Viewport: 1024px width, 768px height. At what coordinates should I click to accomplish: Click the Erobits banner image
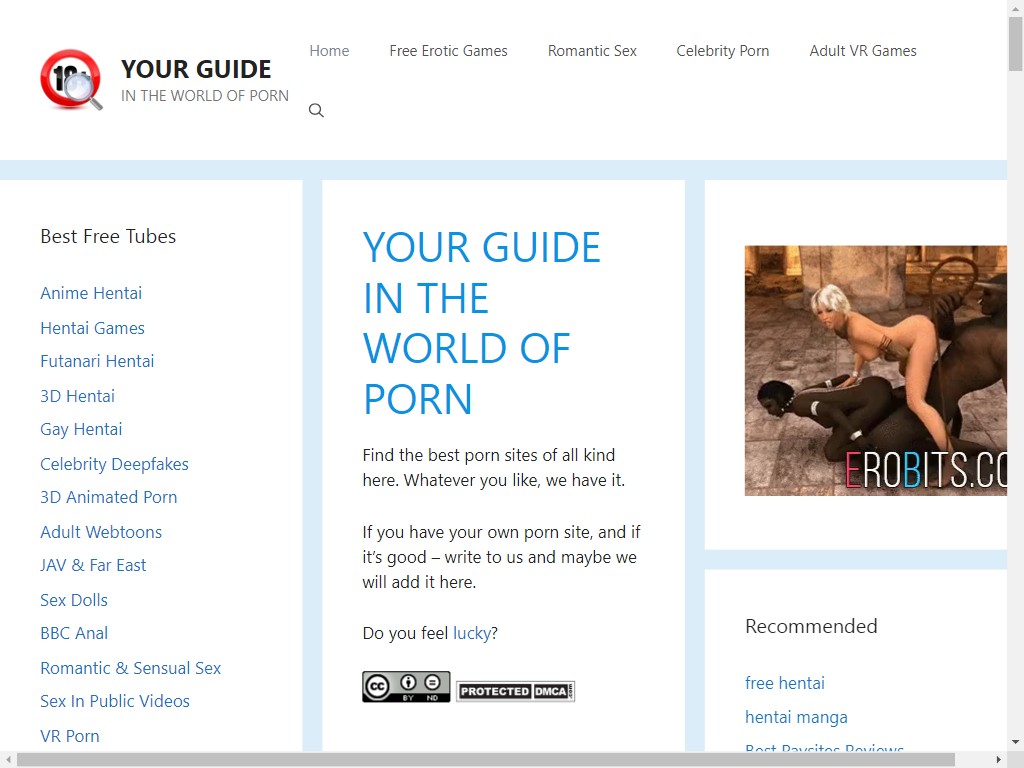coord(876,370)
